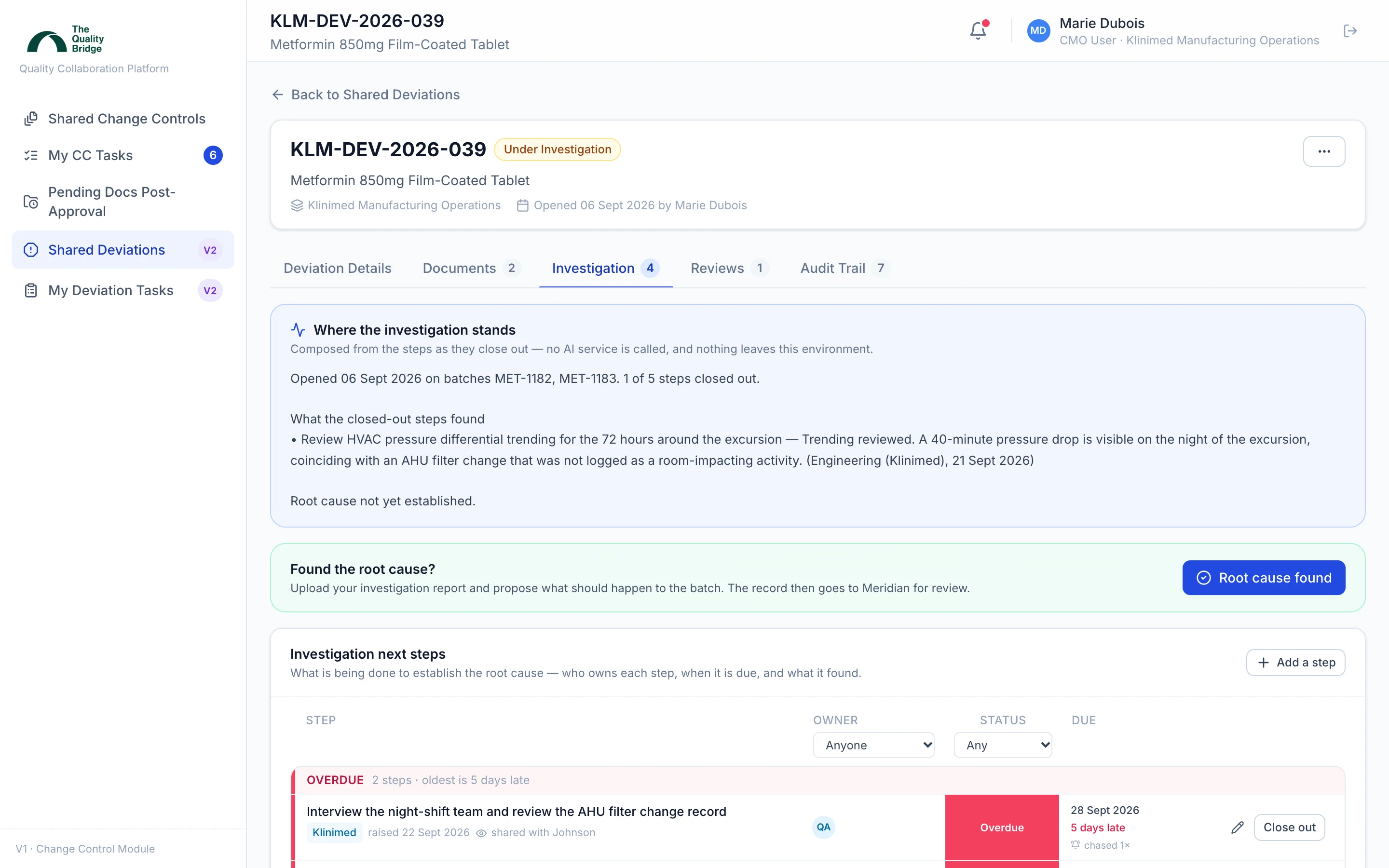Open the three-dot more actions menu
The image size is (1389, 868).
pyautogui.click(x=1323, y=151)
